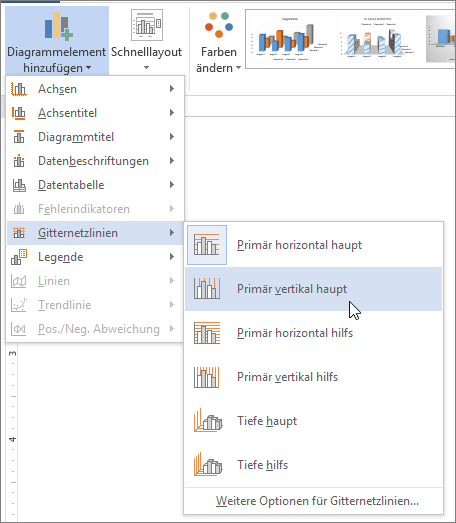456x523 pixels.
Task: Toggle Primär vertikal haupt gridlines
Action: [x=314, y=289]
